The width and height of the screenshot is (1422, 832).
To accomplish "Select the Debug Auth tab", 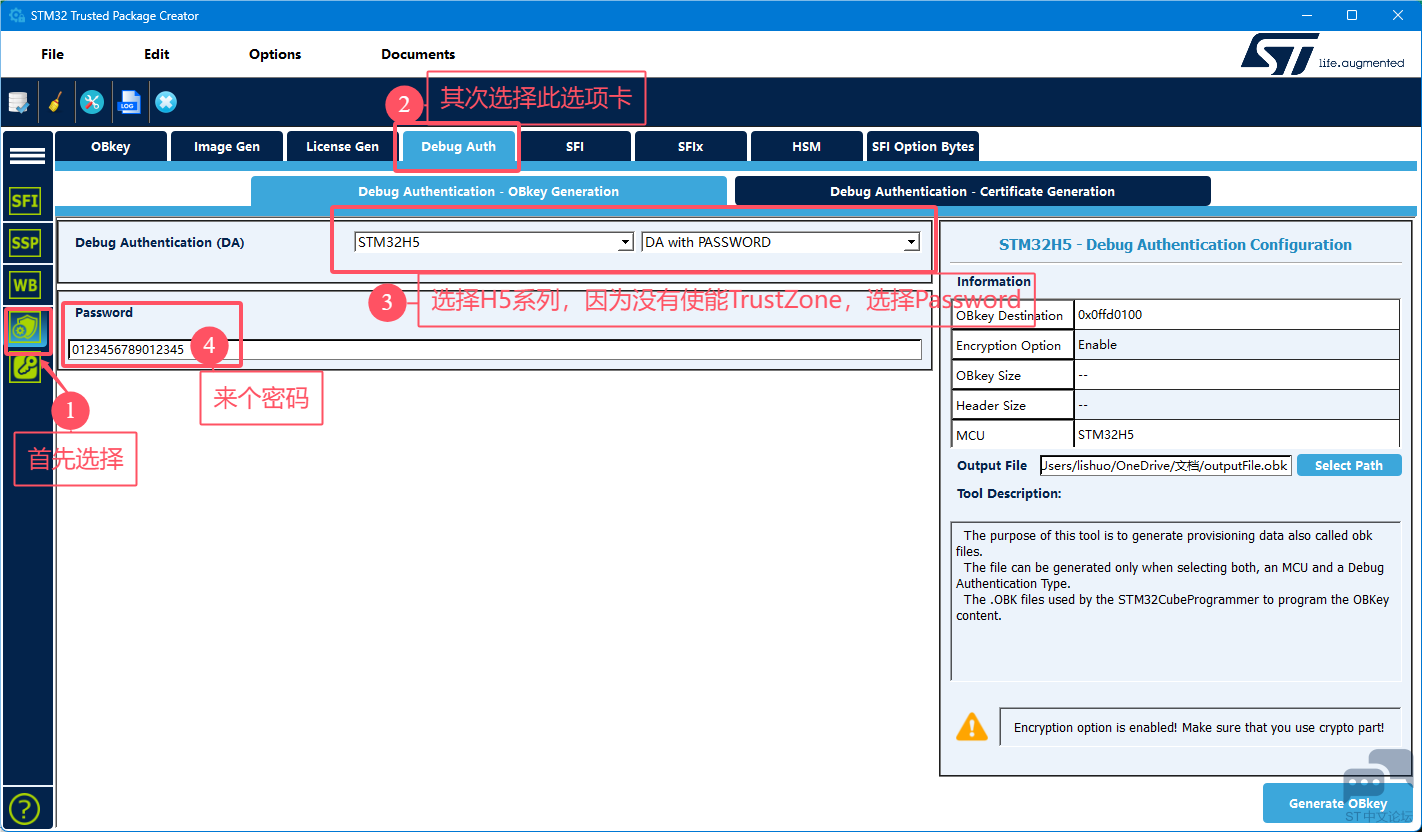I will (459, 146).
